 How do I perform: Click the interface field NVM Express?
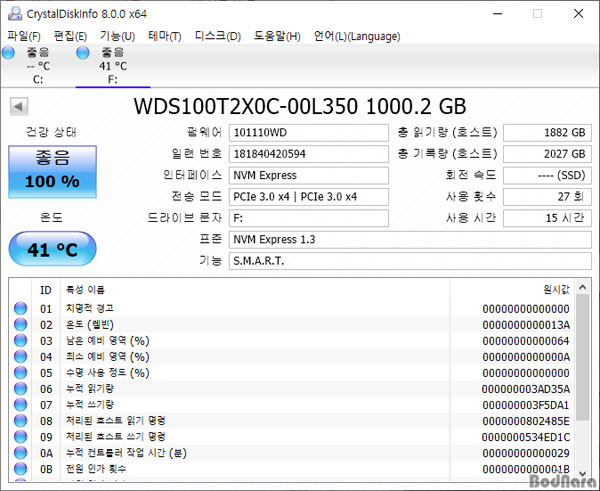[x=309, y=175]
